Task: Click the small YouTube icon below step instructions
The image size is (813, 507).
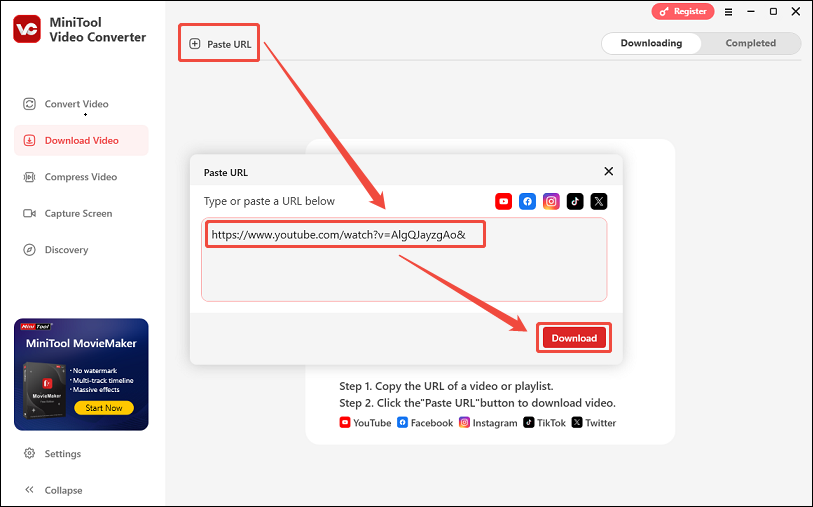Action: tap(345, 422)
